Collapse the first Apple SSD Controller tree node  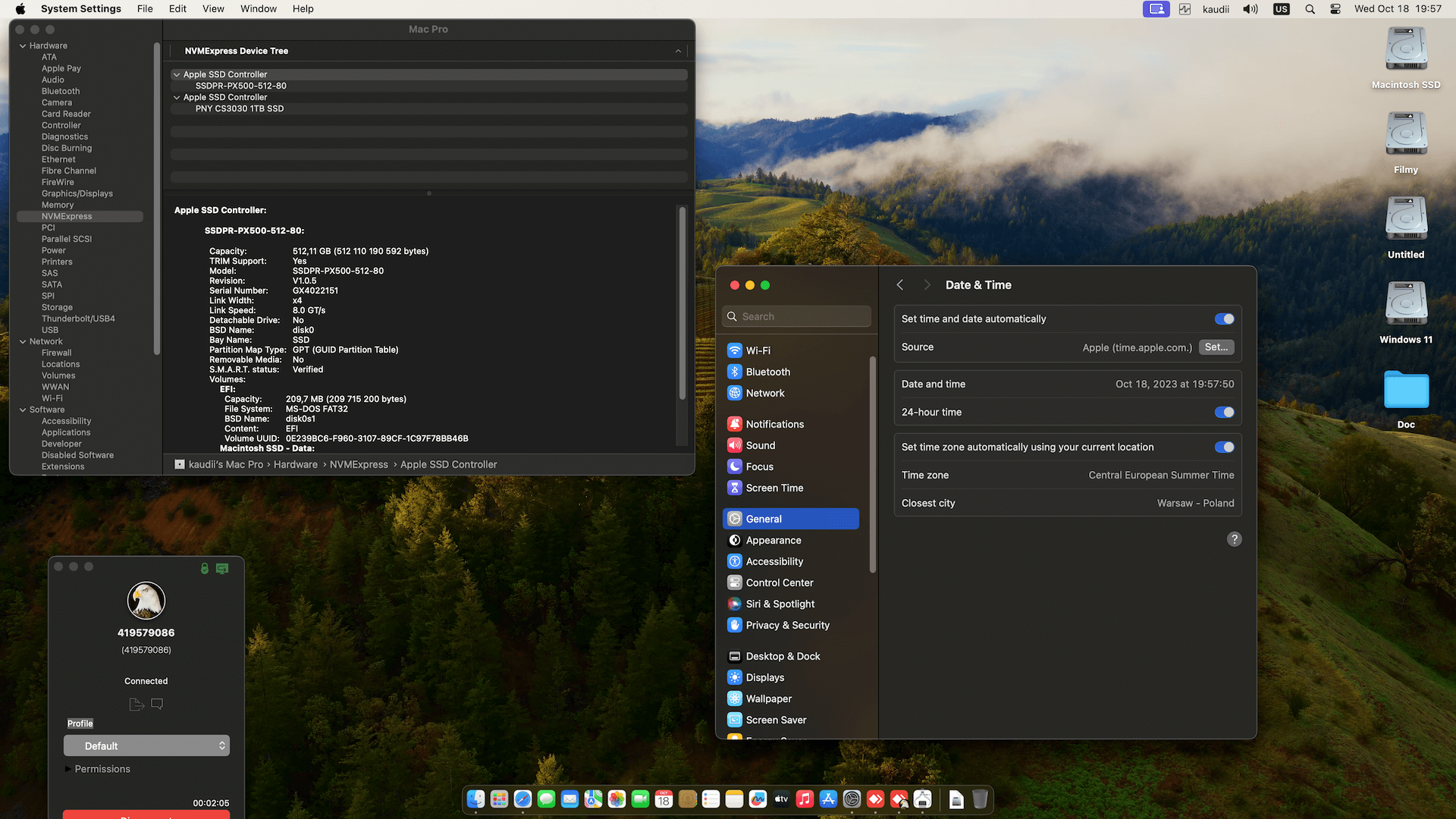point(177,74)
